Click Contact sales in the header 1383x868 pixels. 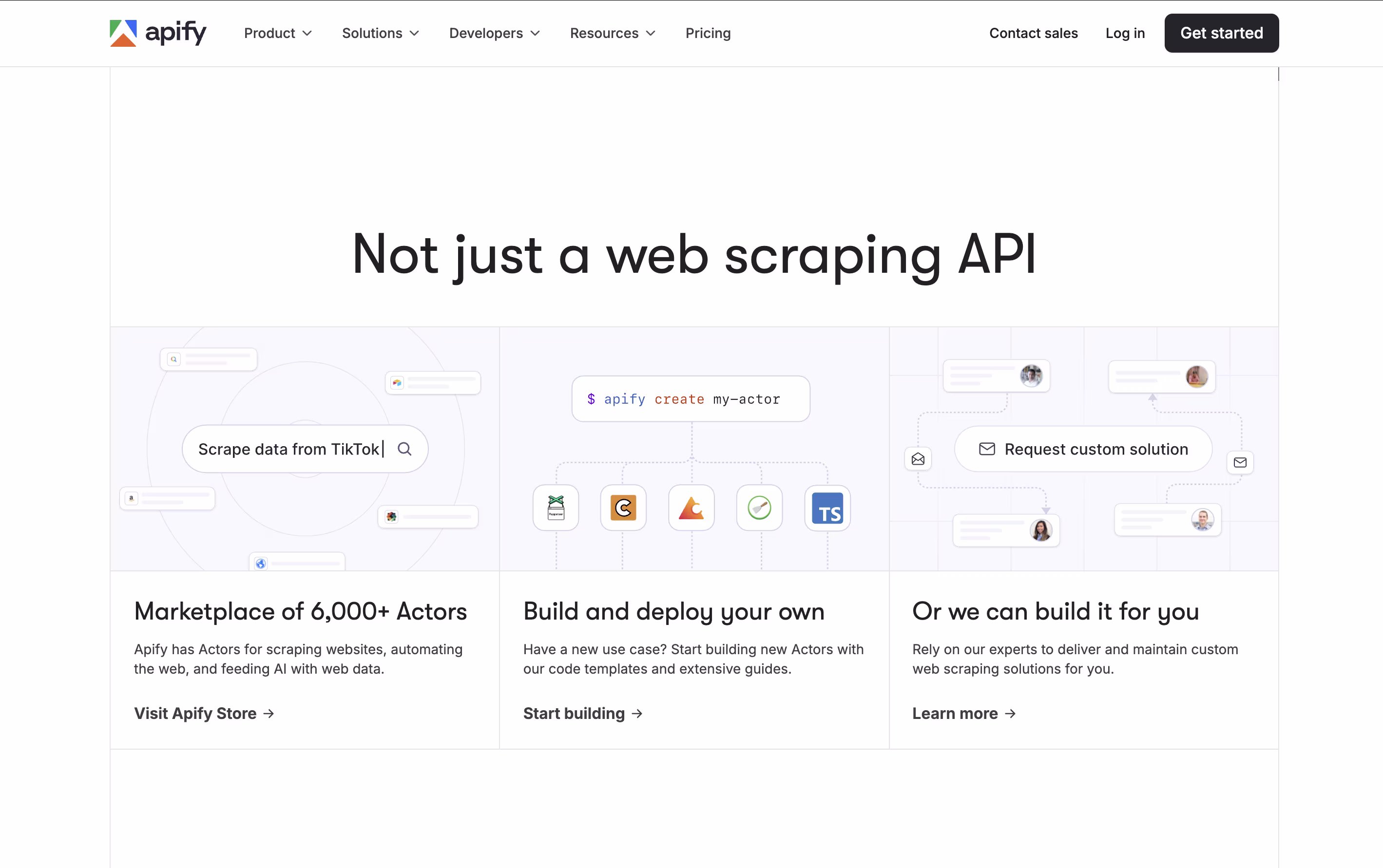point(1033,33)
